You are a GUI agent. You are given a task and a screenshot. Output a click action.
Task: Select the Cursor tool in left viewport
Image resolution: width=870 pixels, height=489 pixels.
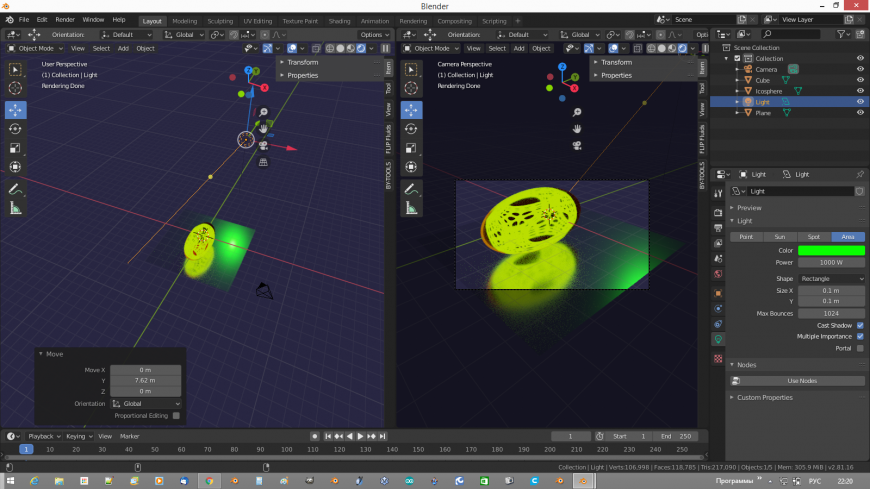[x=16, y=89]
